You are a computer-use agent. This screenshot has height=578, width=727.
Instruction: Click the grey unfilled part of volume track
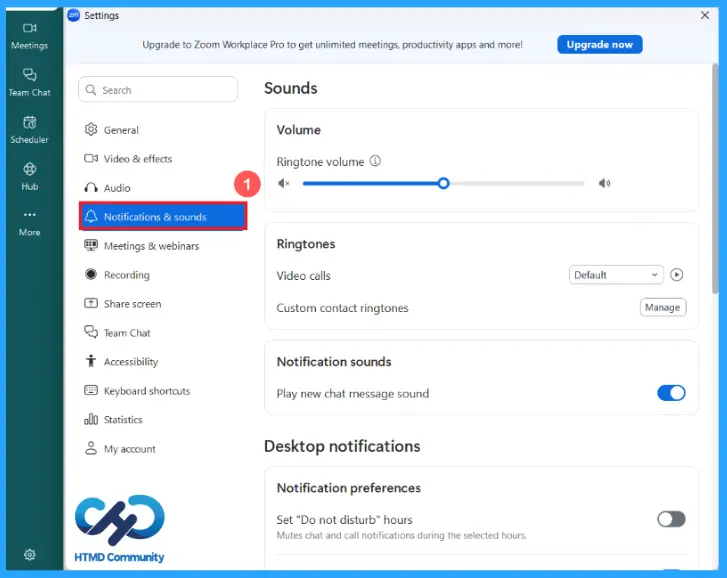pyautogui.click(x=517, y=183)
